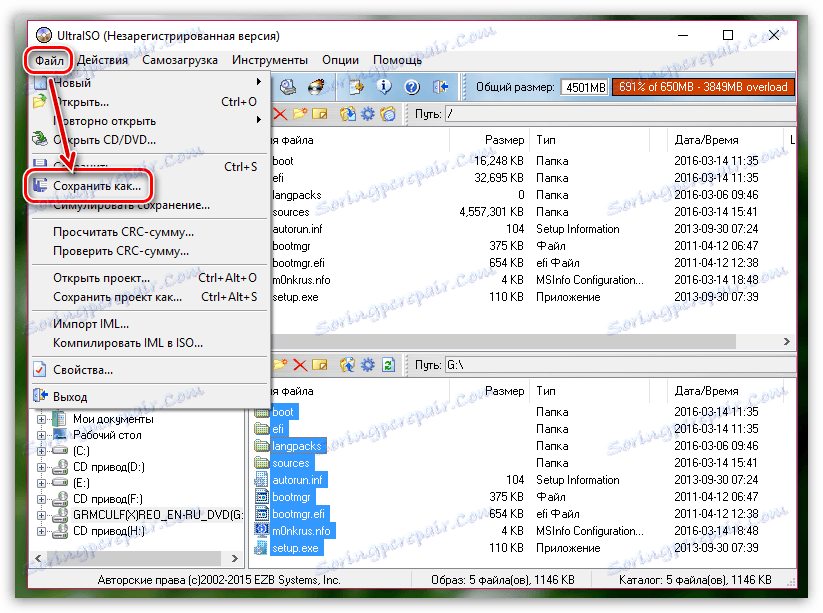
Task: Select m0nkrus.nfo in the local file list
Action: (301, 531)
